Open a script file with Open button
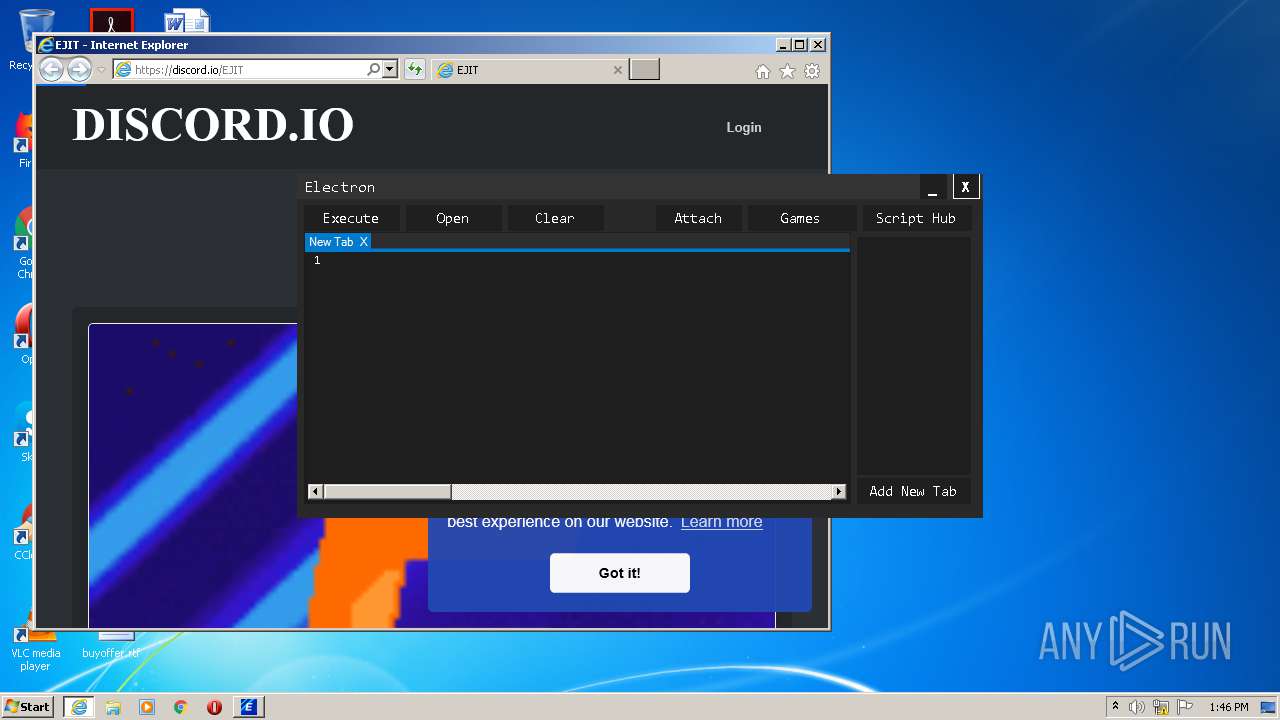The image size is (1280, 720). [453, 218]
